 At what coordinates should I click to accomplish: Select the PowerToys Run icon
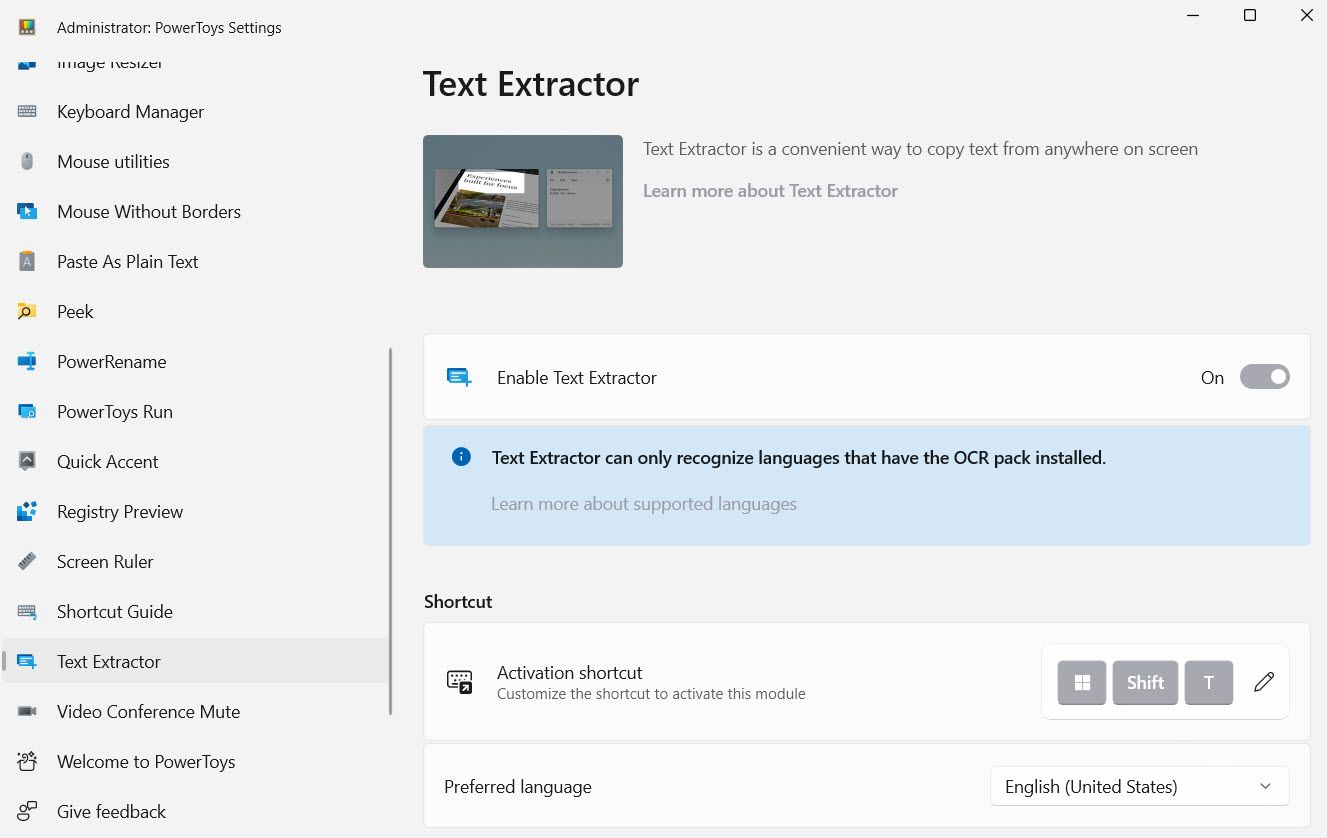[27, 411]
